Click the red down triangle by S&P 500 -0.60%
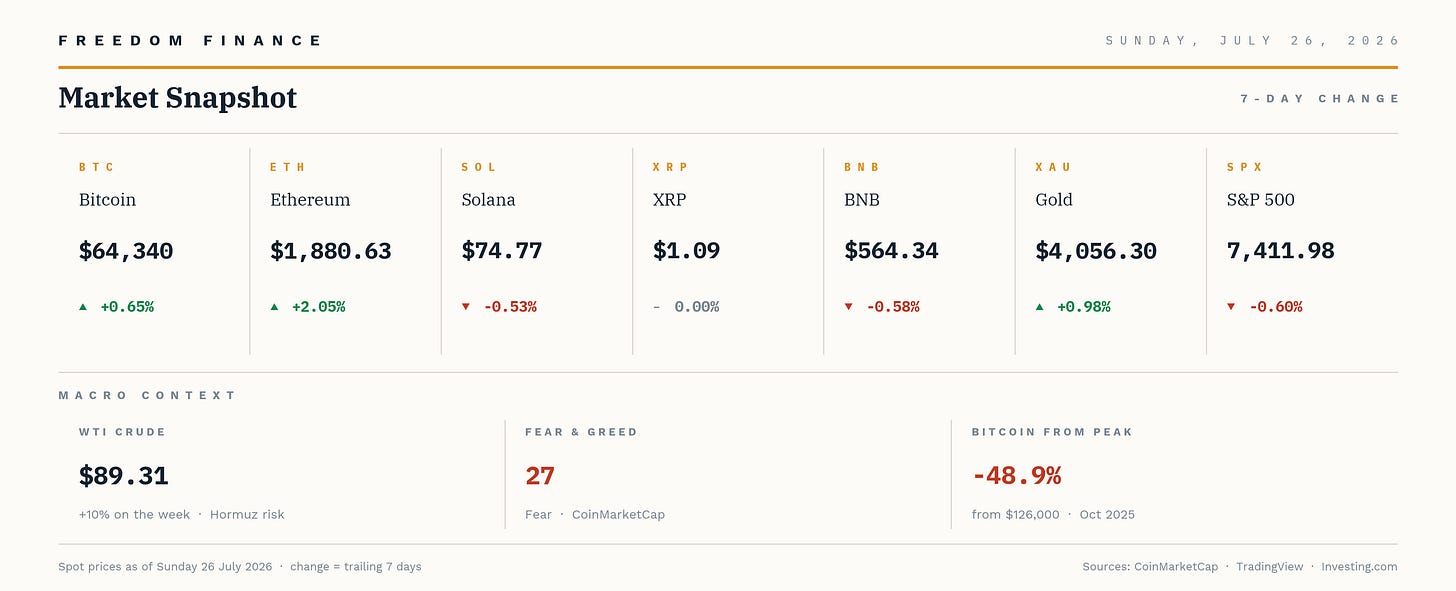Screen dimensions: 1456x591 tap(1231, 307)
